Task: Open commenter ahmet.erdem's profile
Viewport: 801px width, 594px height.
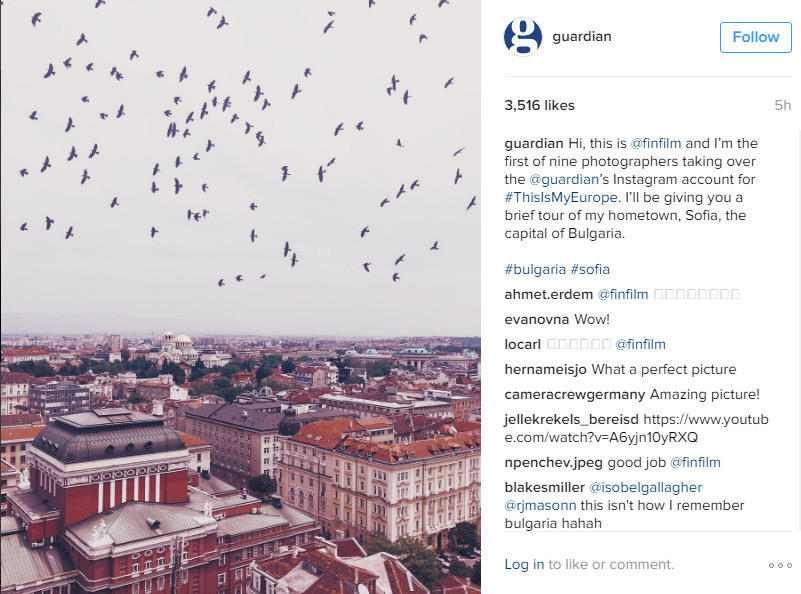Action: click(x=549, y=295)
